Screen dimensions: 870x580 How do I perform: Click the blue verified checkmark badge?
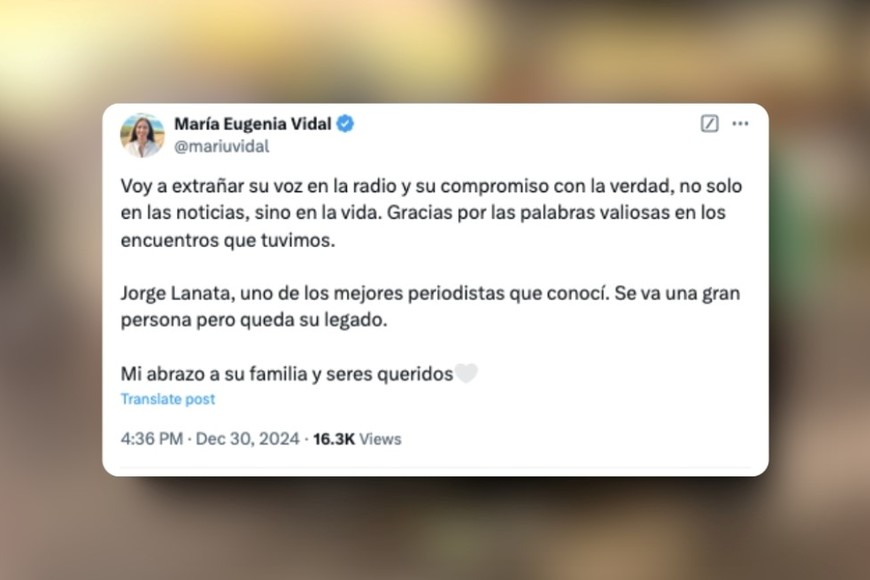click(x=345, y=123)
